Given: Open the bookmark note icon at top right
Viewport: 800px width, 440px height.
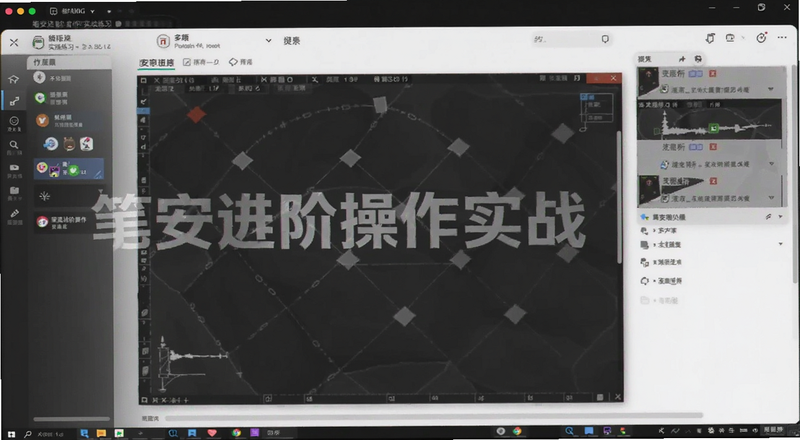Looking at the screenshot, I should point(710,38).
